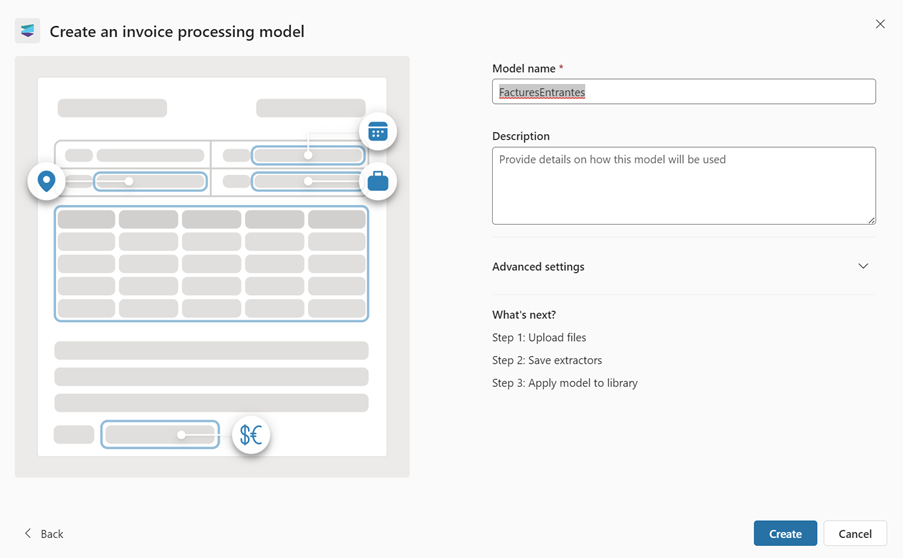Click the location pin icon on illustration
Screen dimensions: 903x558
(x=47, y=181)
